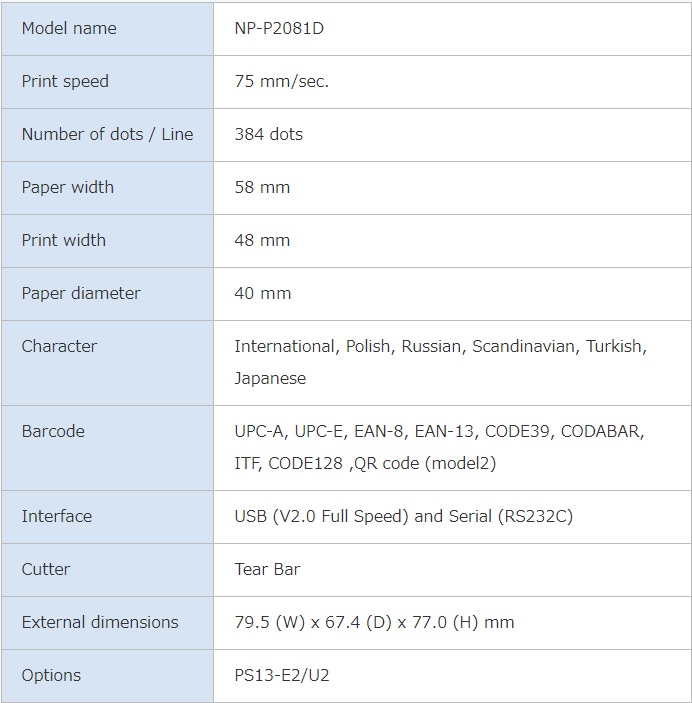Click the Paper width label

68,187
